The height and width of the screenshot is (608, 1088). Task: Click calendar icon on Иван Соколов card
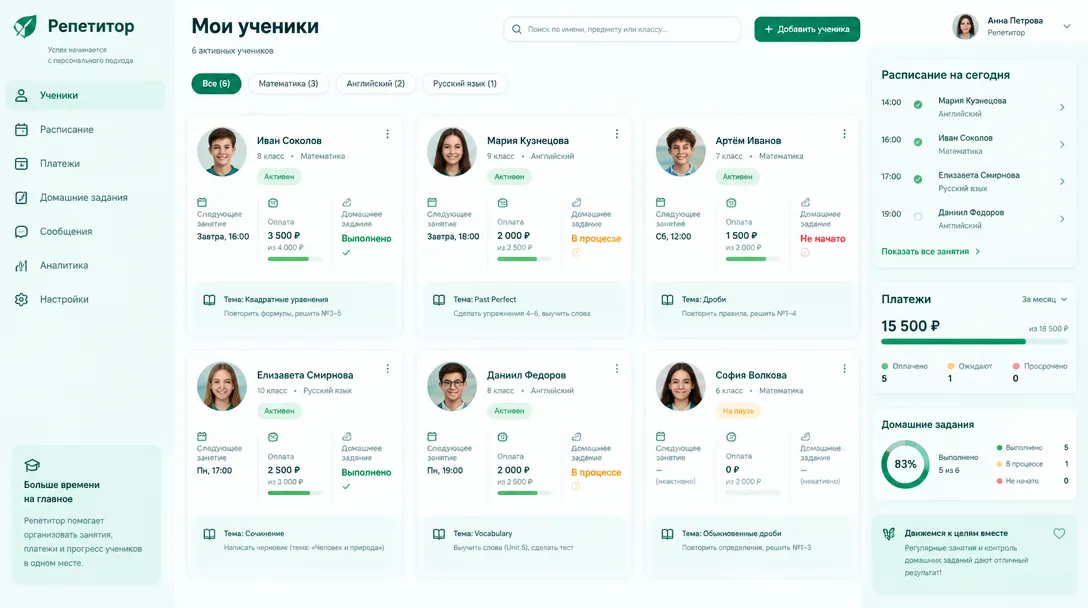click(x=202, y=202)
